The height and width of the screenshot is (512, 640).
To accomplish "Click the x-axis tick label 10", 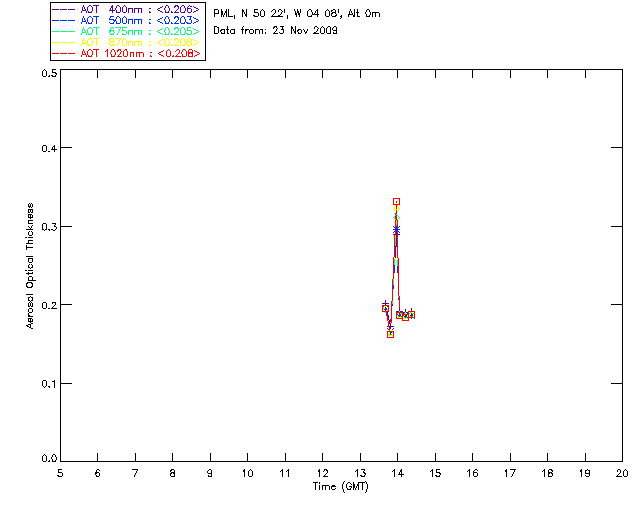I will [x=247, y=473].
